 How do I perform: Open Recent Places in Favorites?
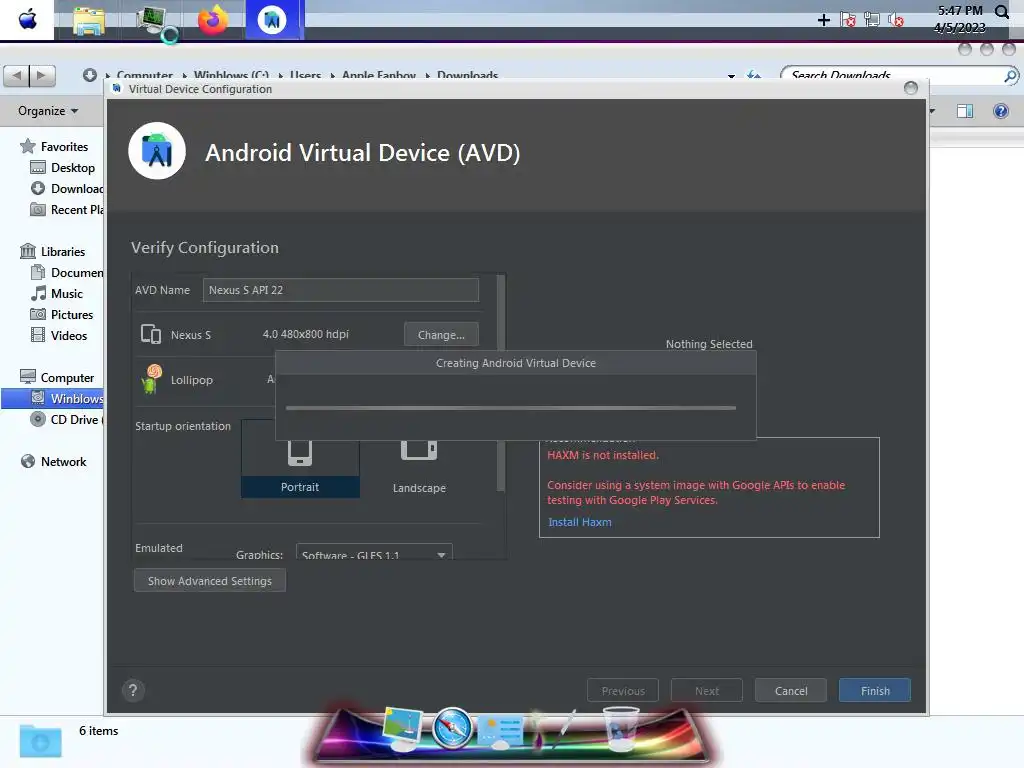pos(67,210)
